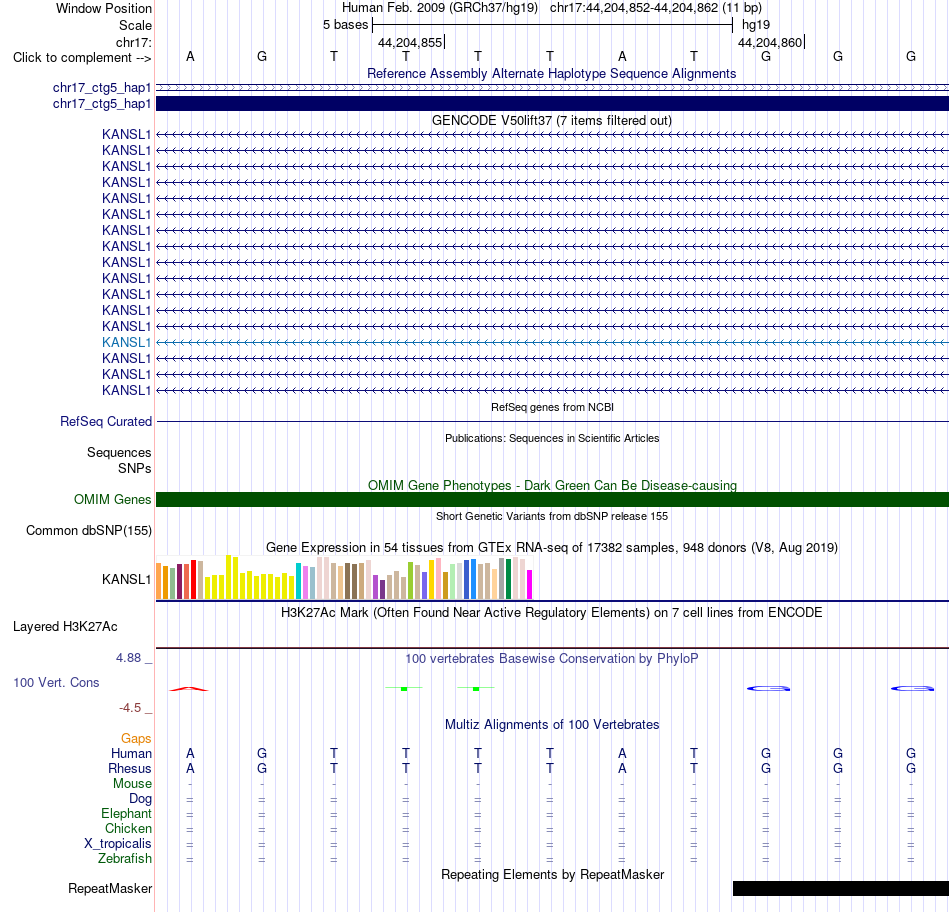Open the GTEx Gene Expression in 54 tissues title
The height and width of the screenshot is (912, 950).
tap(552, 547)
